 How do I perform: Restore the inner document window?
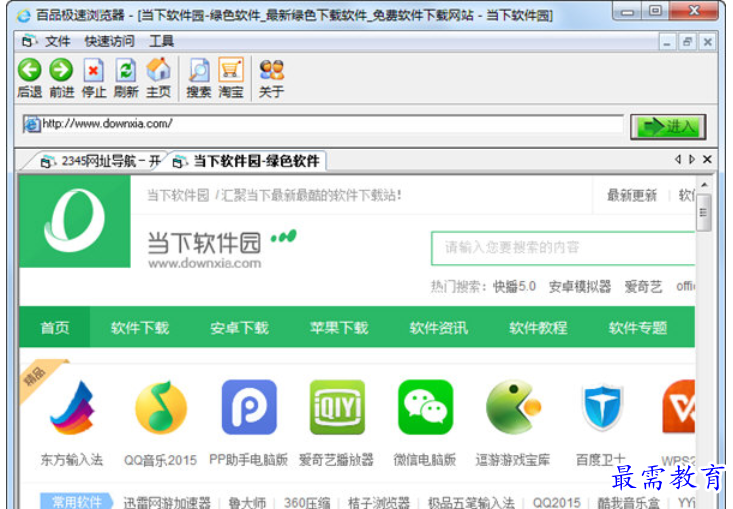click(687, 42)
